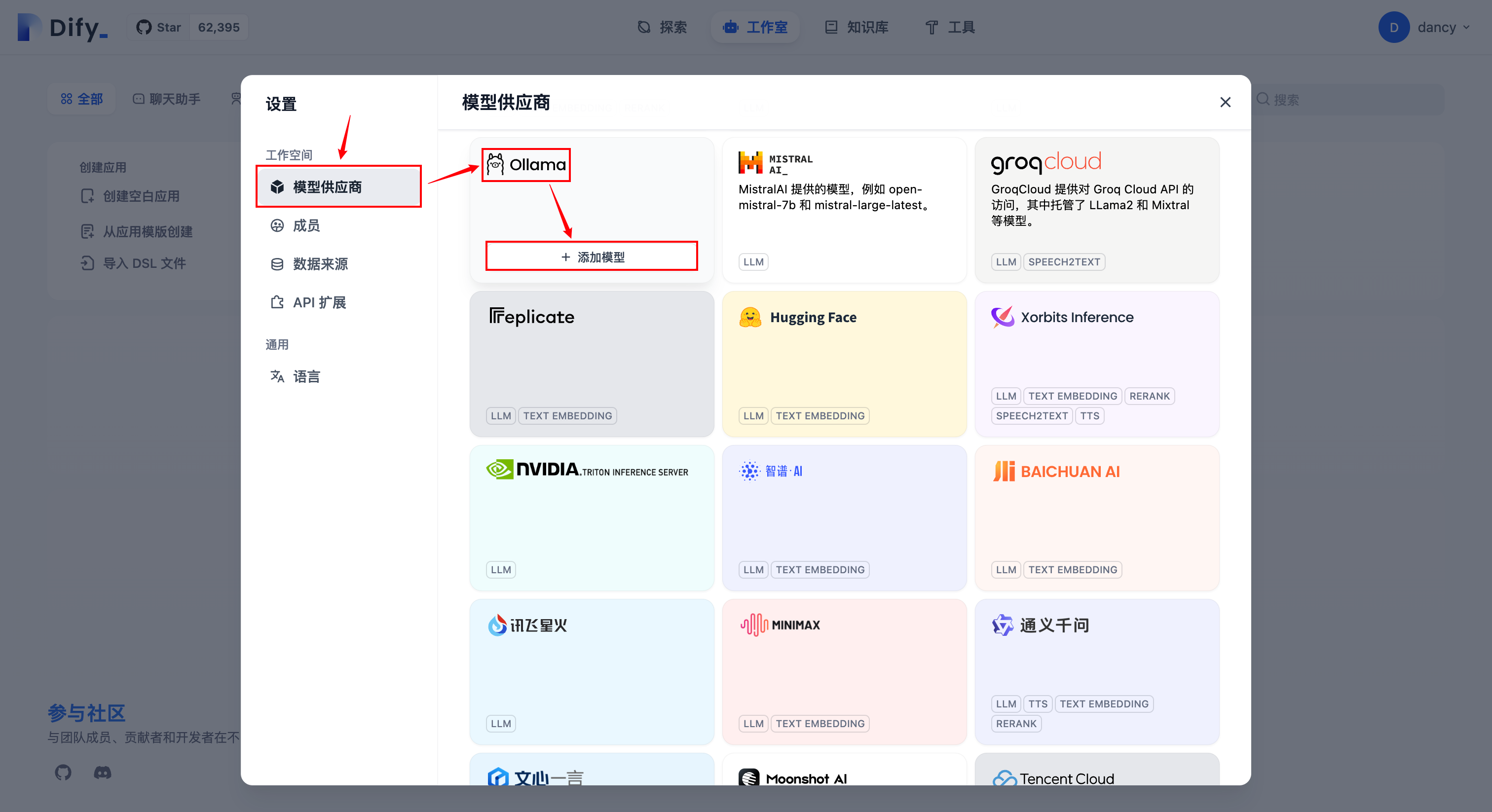Click the Xorbits Inference logo icon

pyautogui.click(x=1003, y=317)
